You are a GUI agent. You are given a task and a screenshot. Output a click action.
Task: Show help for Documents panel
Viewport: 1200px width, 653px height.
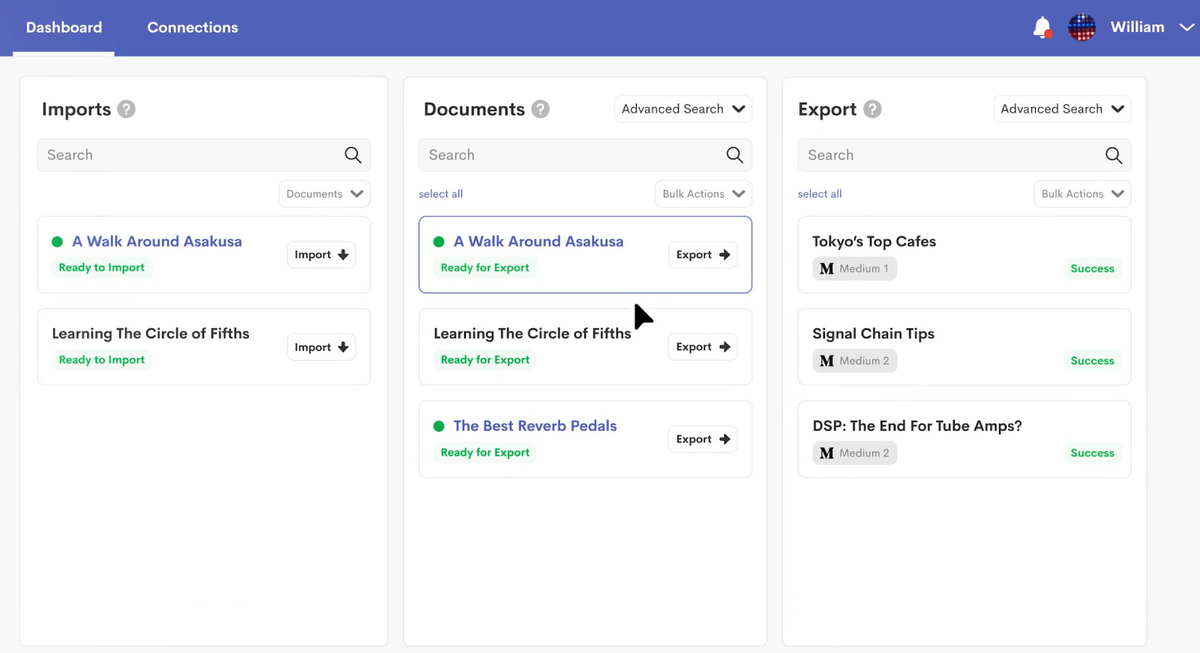point(540,109)
